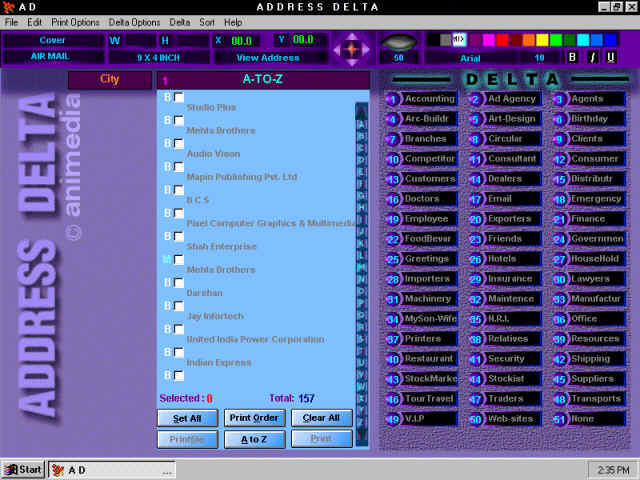Select category number 9 Clients

[x=589, y=139]
